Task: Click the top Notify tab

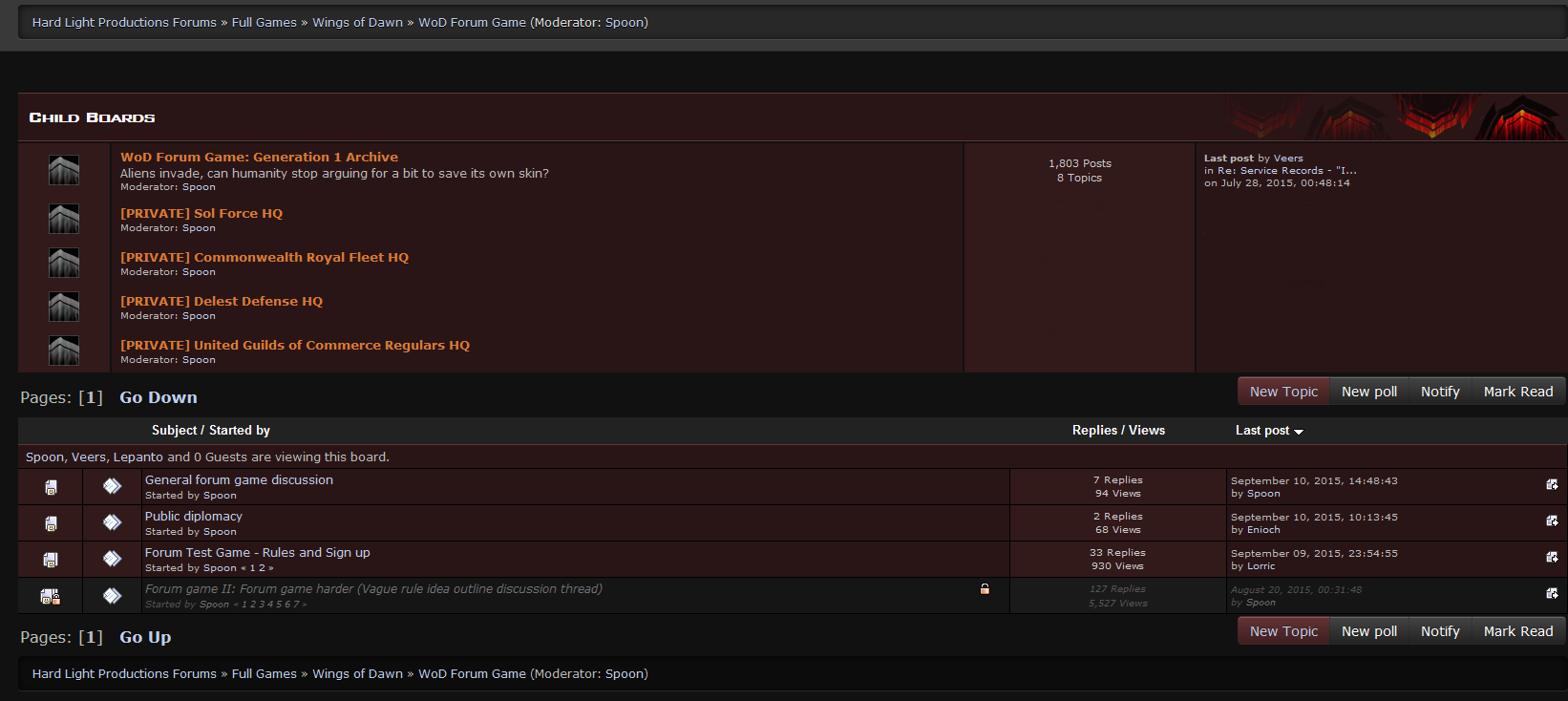Action: (x=1440, y=392)
